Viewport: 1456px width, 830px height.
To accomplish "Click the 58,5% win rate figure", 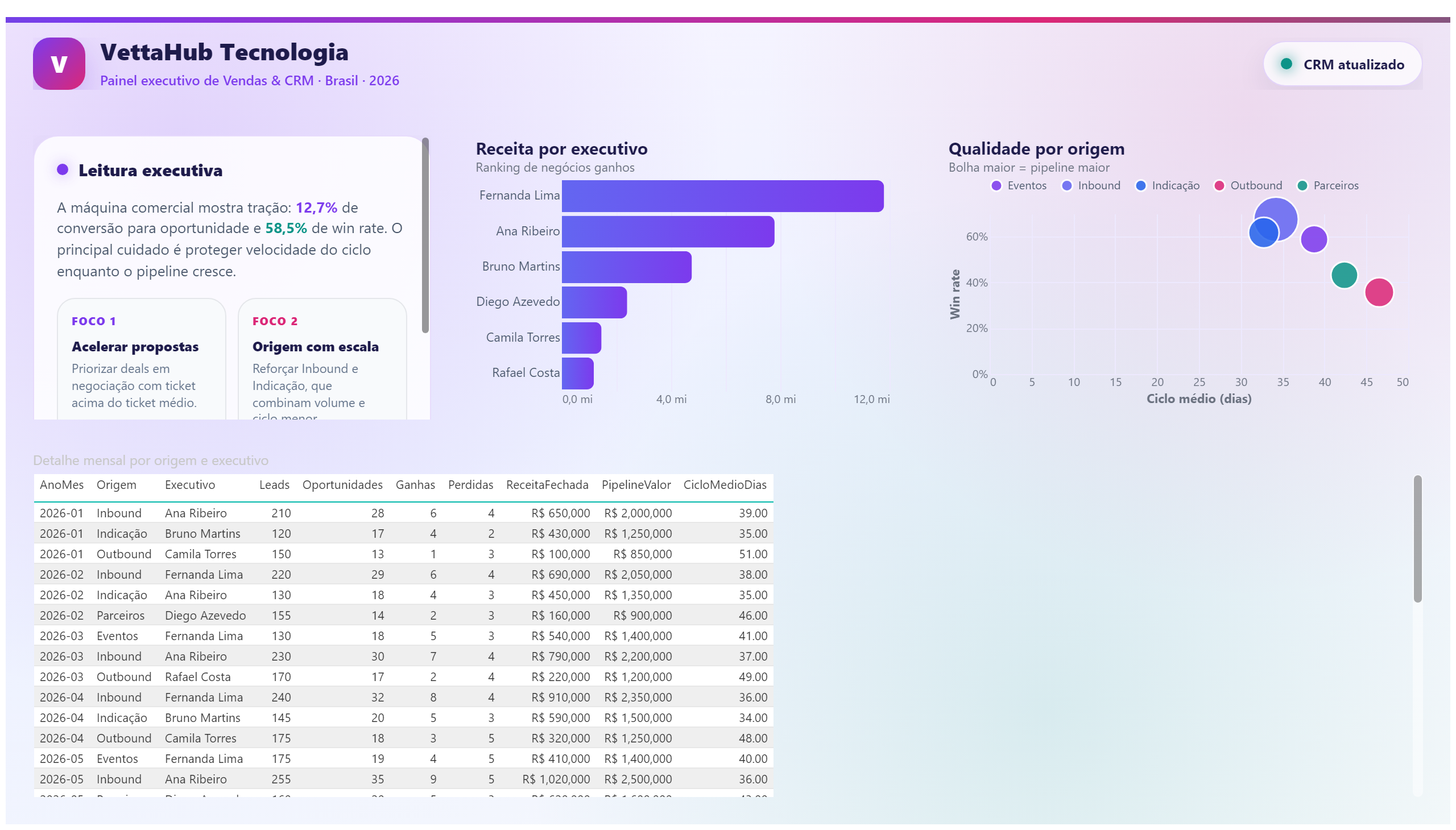I will coord(286,229).
